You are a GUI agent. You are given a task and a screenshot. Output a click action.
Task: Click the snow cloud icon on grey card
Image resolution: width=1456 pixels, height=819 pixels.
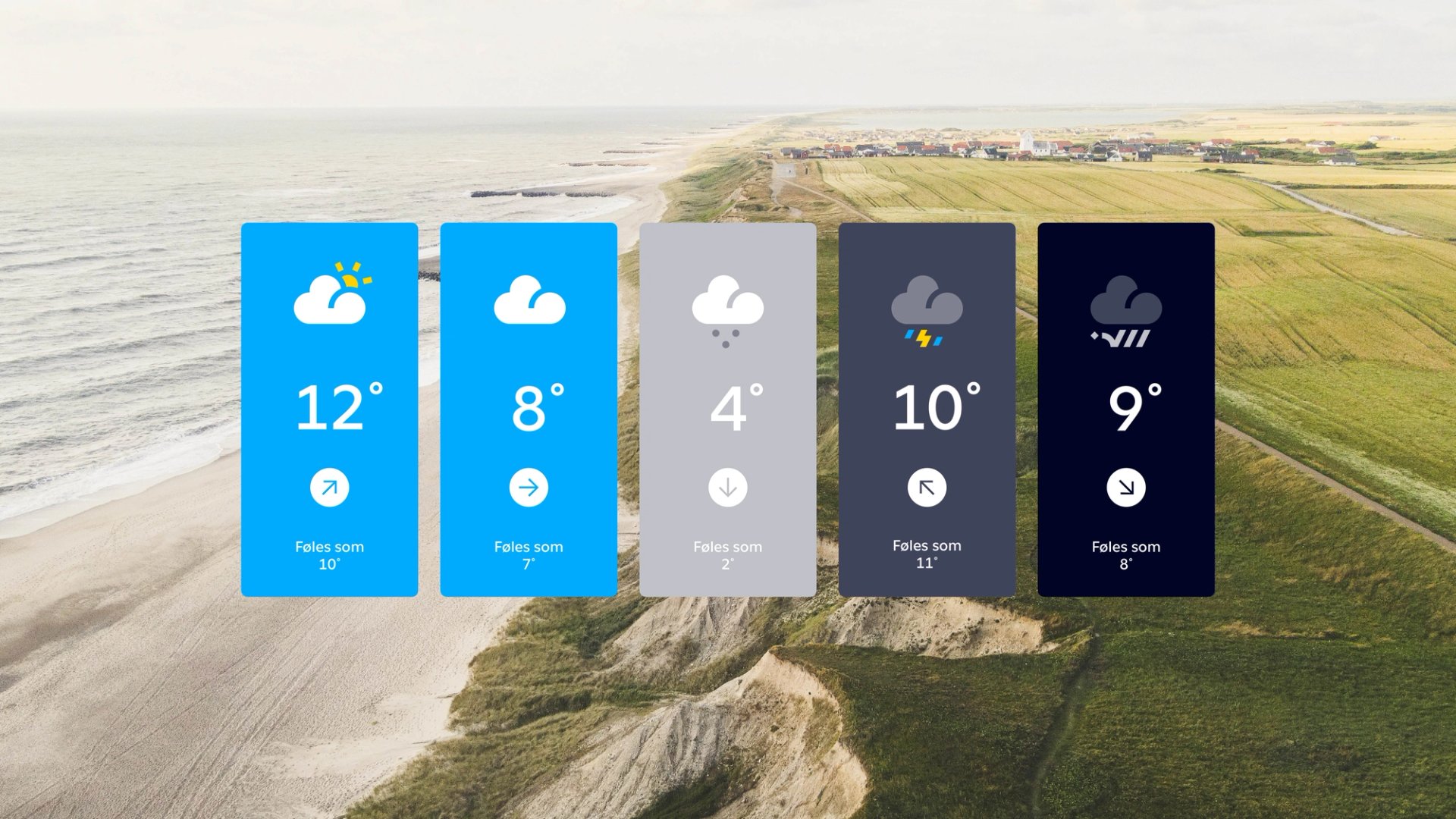tap(728, 311)
